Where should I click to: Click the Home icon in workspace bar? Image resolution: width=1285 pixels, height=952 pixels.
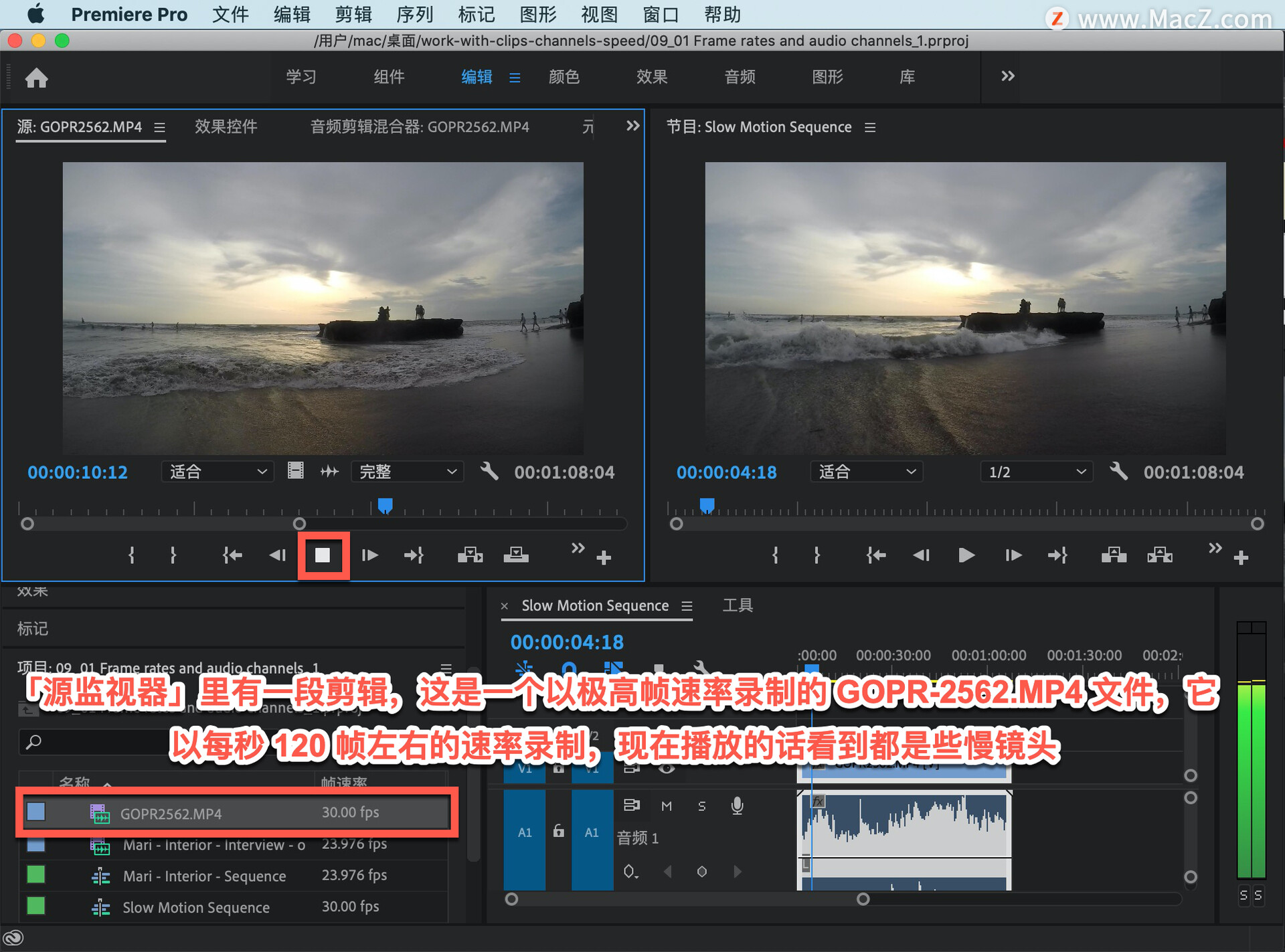click(36, 78)
